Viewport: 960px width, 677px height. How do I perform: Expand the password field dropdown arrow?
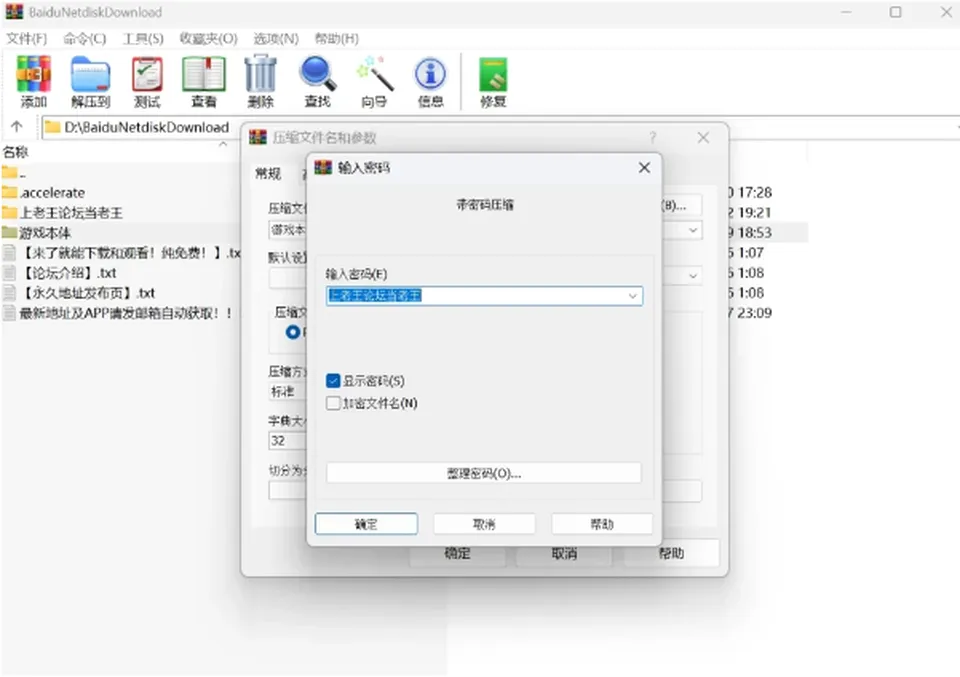(x=632, y=296)
